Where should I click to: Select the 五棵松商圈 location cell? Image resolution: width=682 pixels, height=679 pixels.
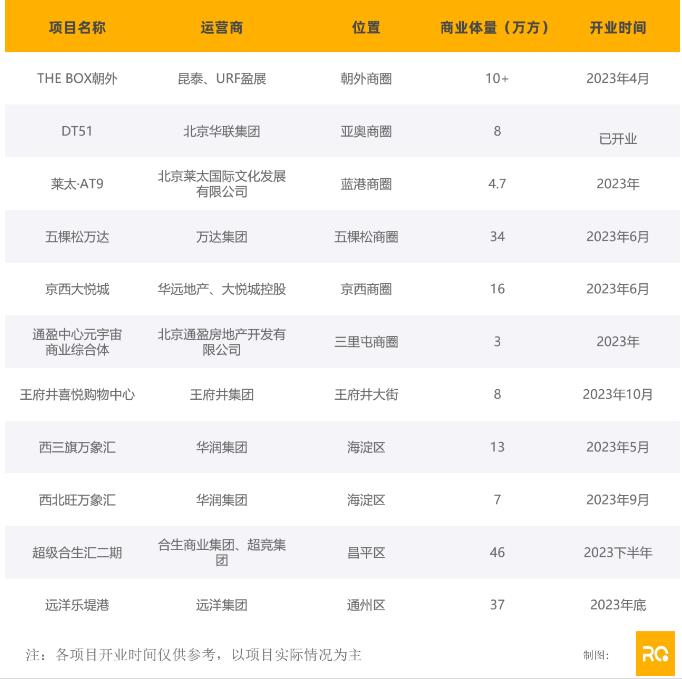point(366,237)
